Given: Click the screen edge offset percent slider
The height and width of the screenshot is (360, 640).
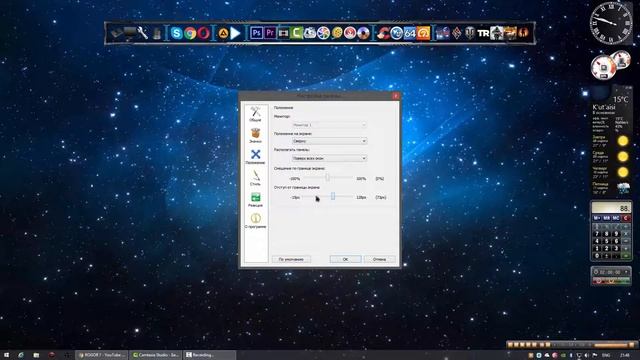Looking at the screenshot, I should (x=327, y=178).
